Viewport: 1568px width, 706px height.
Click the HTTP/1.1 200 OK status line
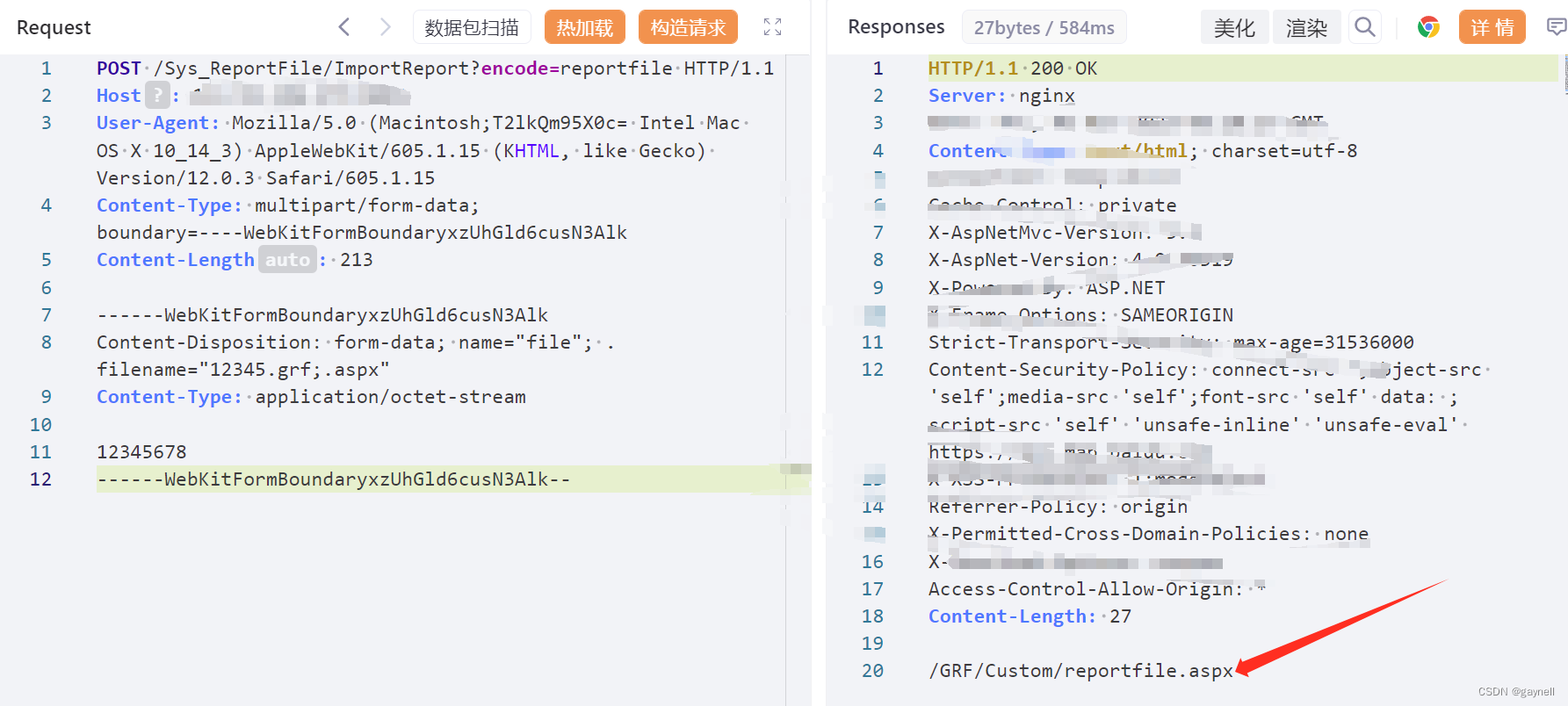tap(1012, 68)
